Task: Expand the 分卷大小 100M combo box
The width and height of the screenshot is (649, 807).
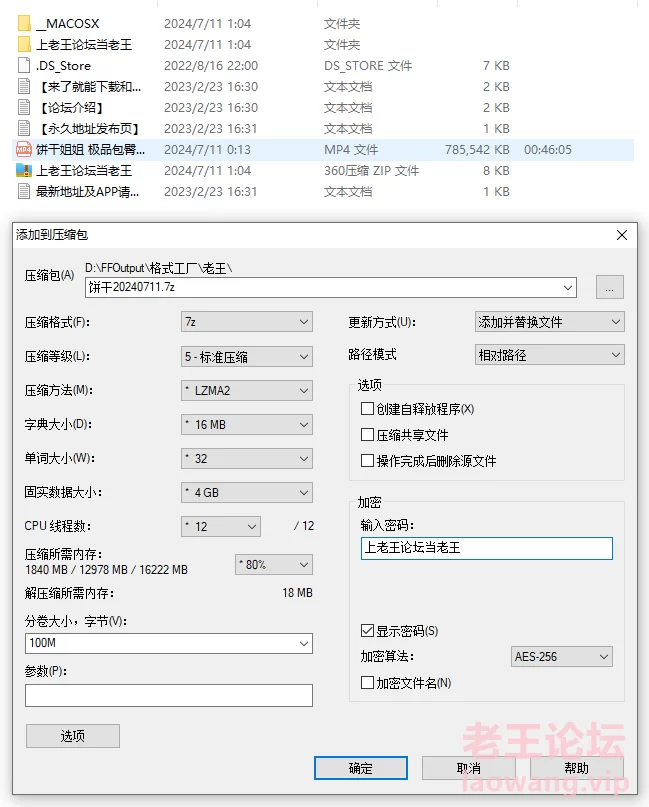Action: click(x=304, y=643)
